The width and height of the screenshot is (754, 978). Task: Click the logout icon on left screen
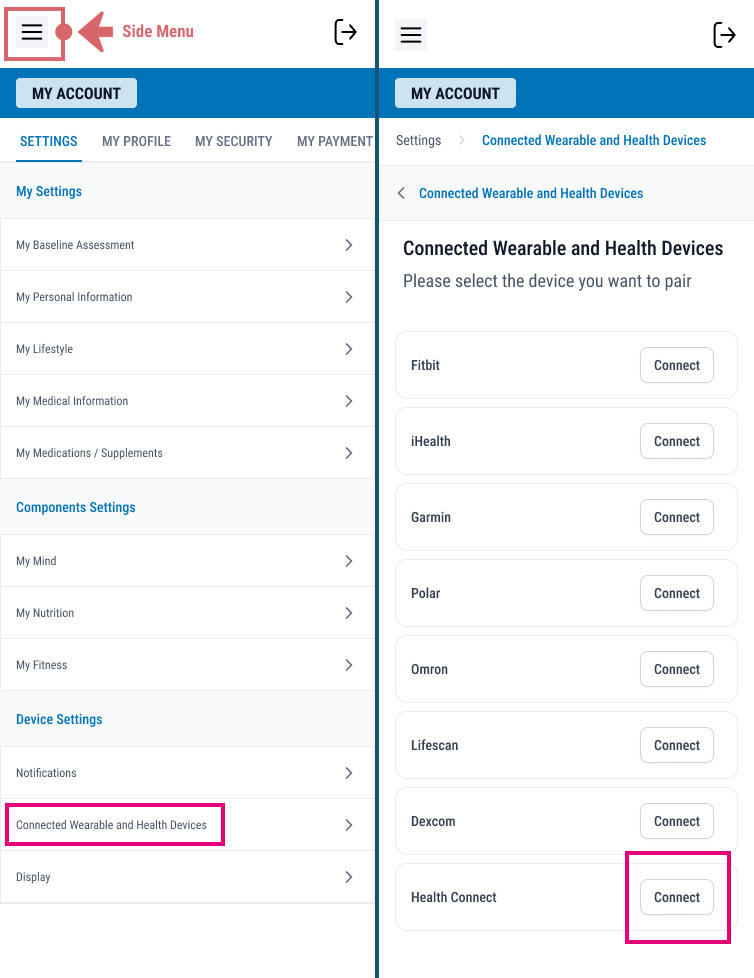pyautogui.click(x=345, y=32)
